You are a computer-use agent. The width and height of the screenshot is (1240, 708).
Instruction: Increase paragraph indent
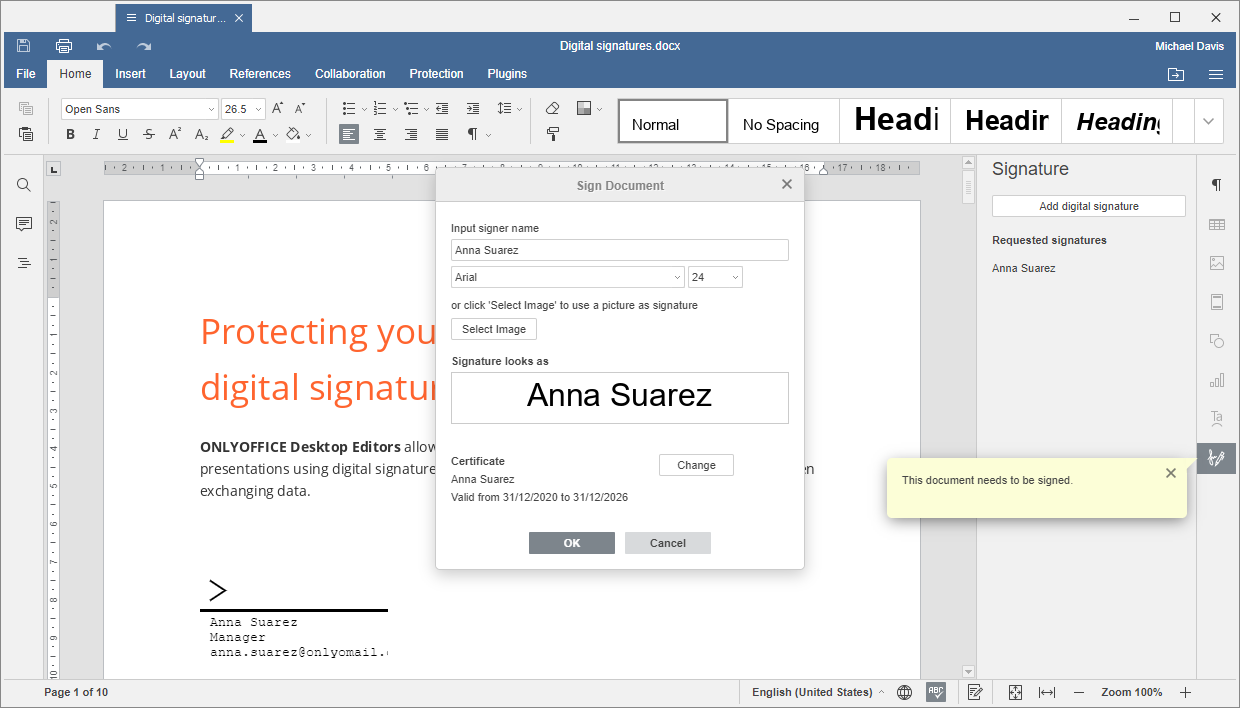473,108
